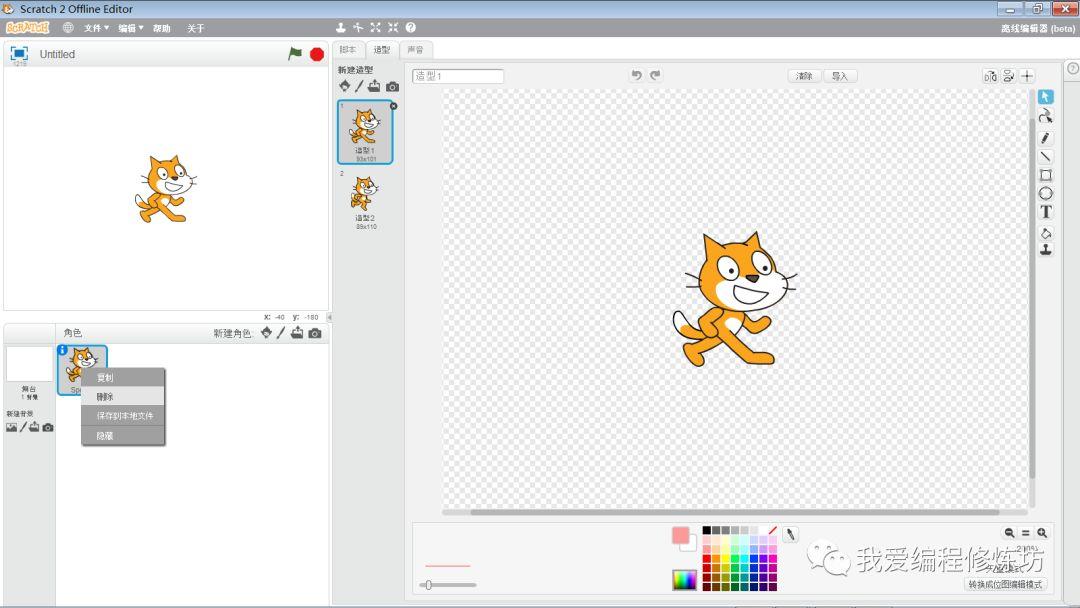Choose 复制 (Duplicate) in the context menu
Image resolution: width=1080 pixels, height=608 pixels.
point(123,377)
